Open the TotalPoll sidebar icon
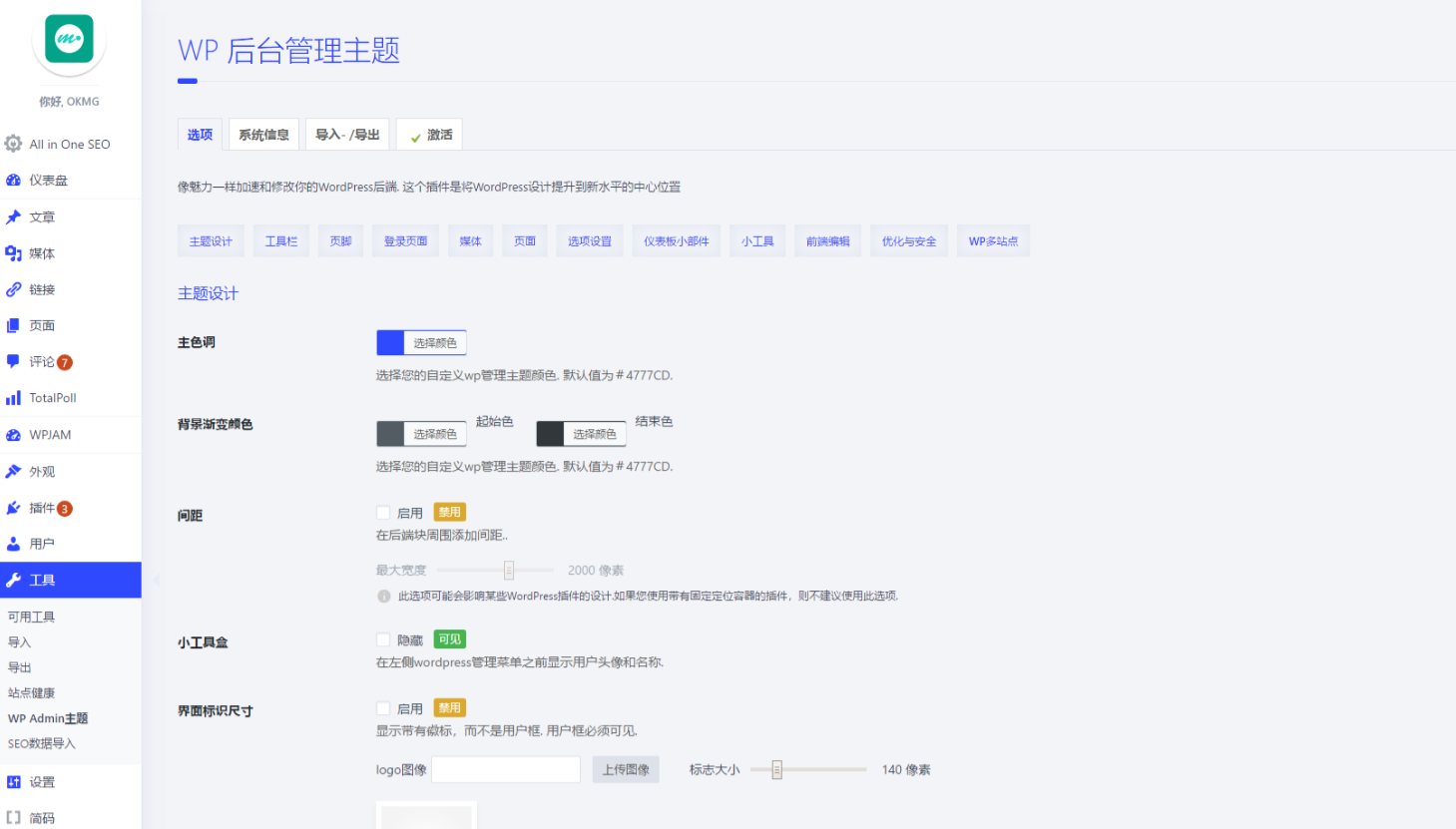 pos(14,397)
